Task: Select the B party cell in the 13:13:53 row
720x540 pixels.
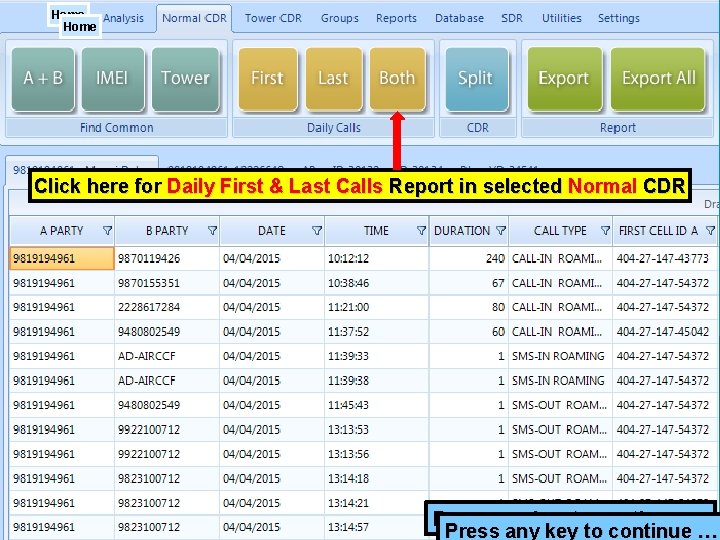Action: 167,429
